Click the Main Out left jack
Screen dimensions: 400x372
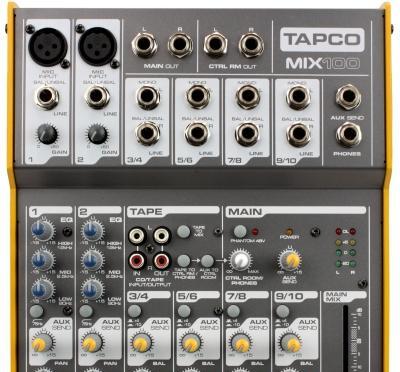coord(144,45)
